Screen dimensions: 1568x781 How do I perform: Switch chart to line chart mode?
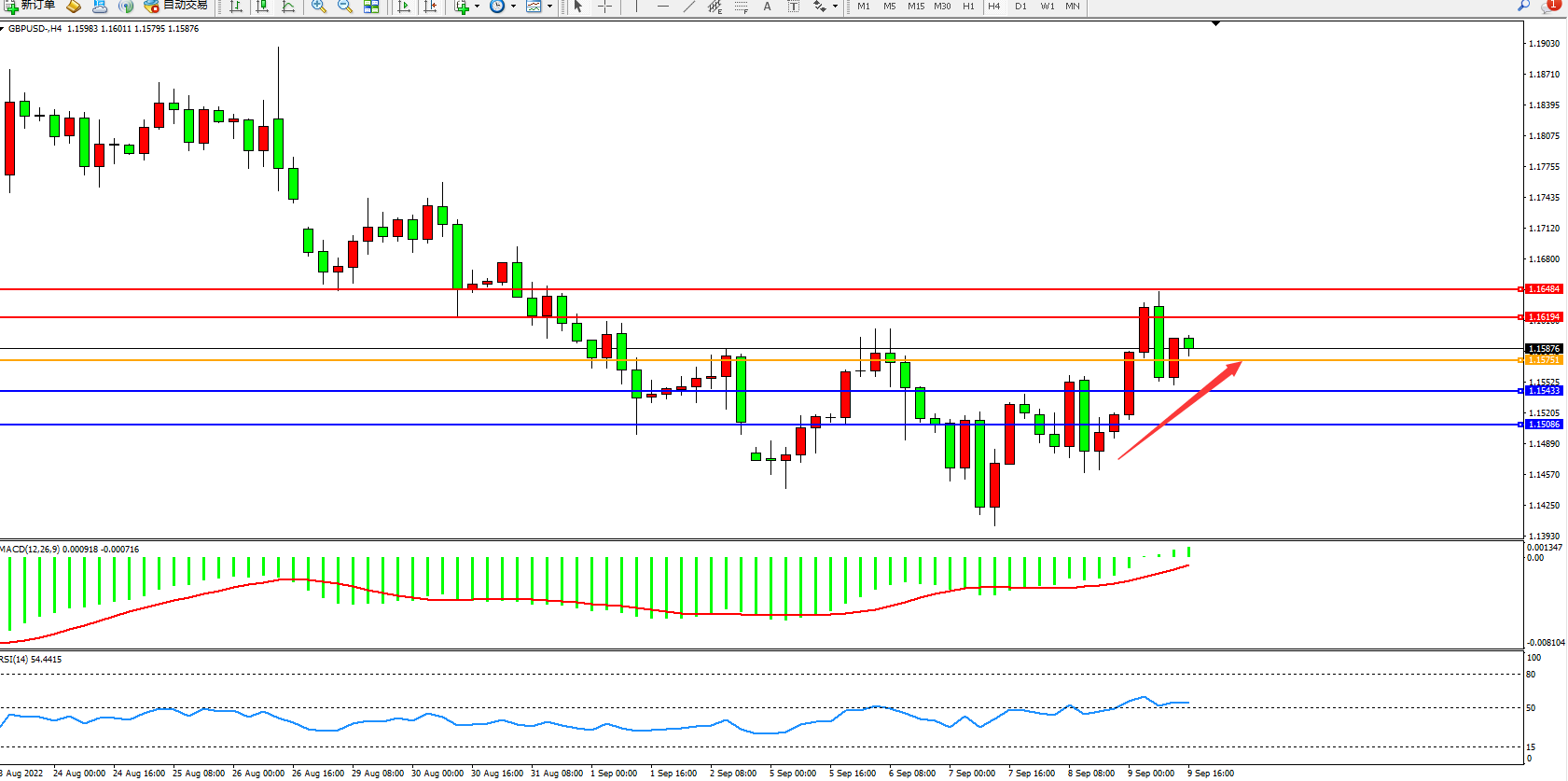288,7
